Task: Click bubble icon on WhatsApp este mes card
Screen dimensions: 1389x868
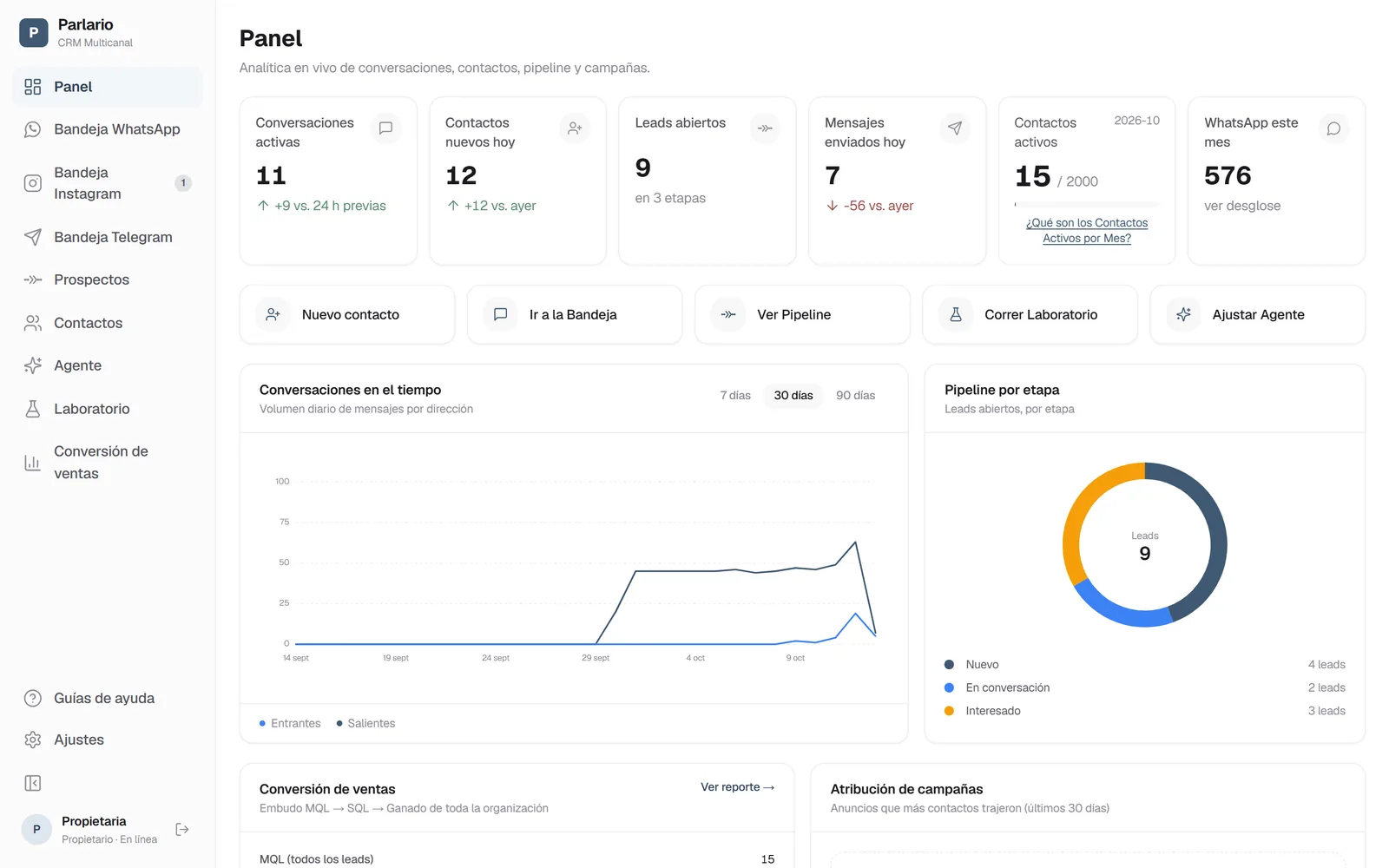Action: 1334,128
